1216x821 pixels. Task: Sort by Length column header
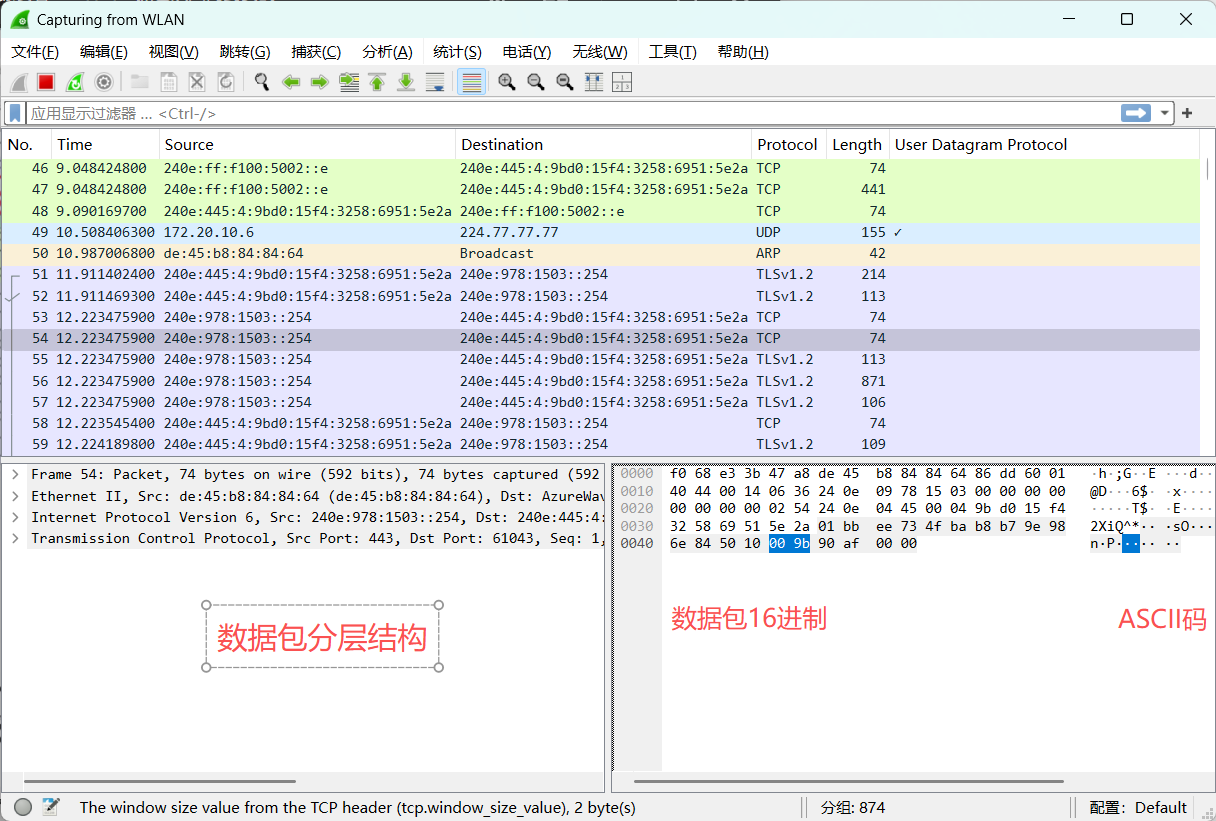[x=857, y=144]
